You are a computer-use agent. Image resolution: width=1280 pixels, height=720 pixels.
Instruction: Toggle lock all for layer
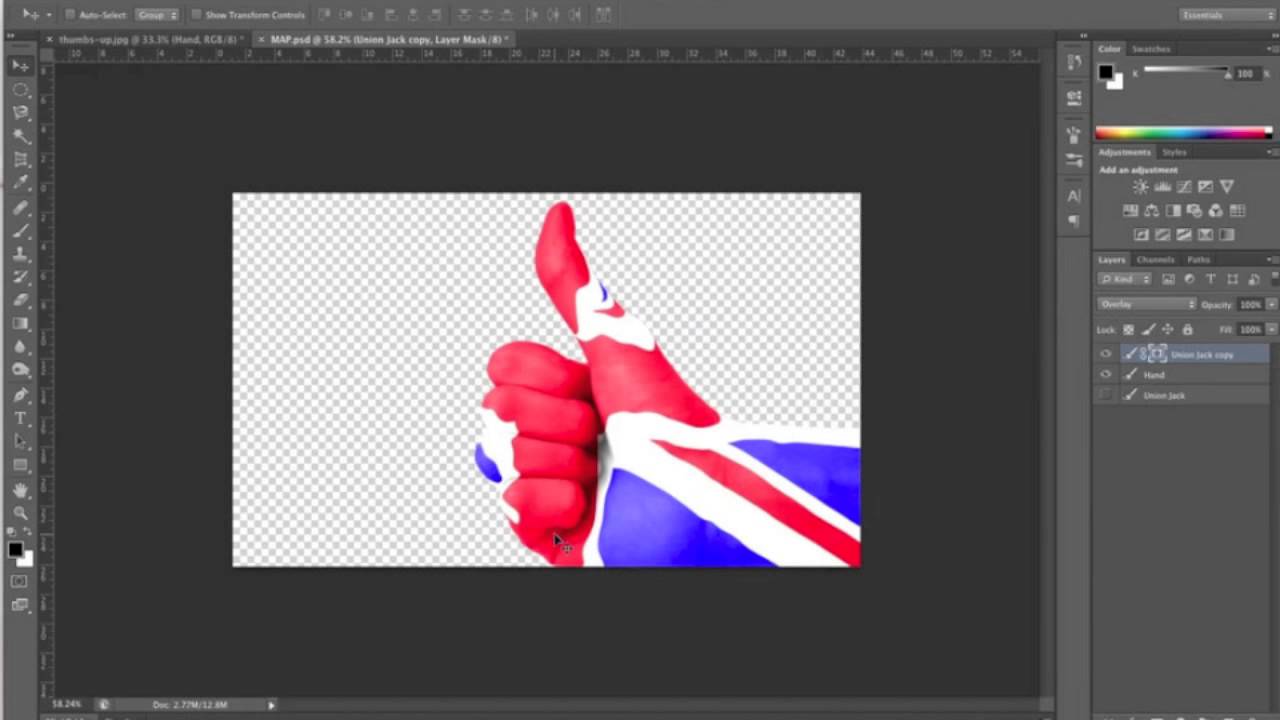coord(1187,330)
